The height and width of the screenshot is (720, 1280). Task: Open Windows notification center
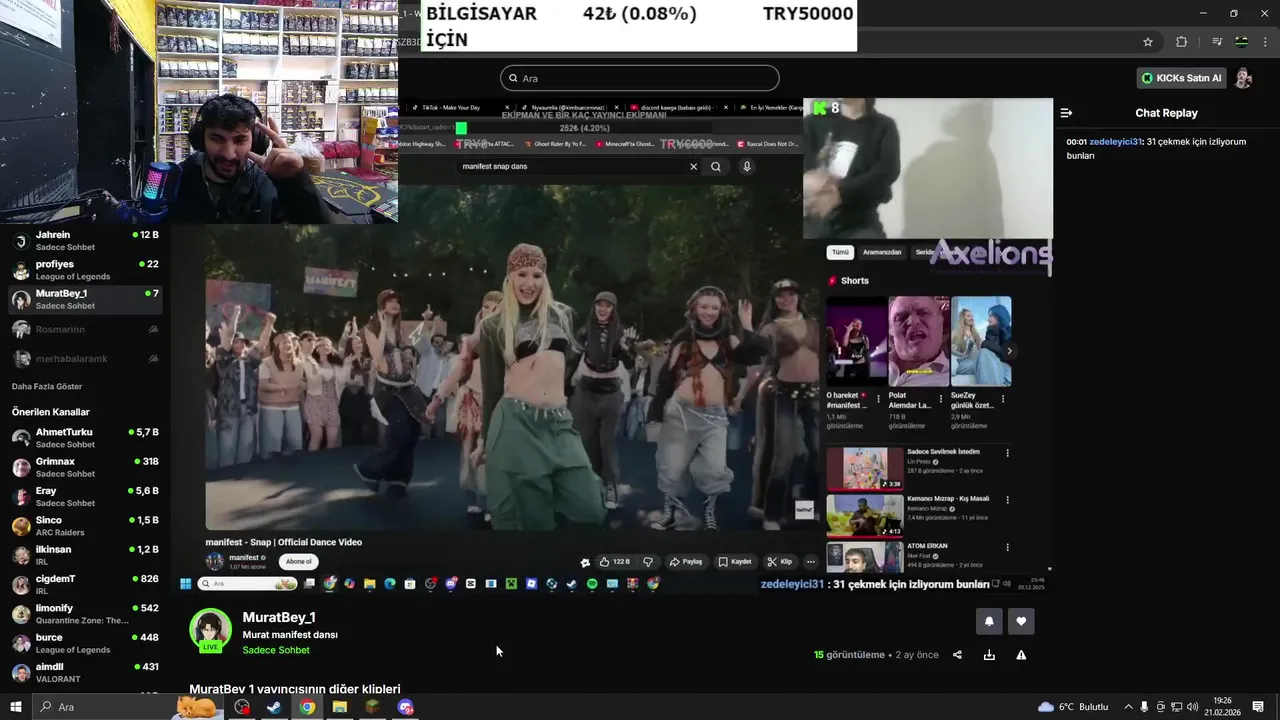[x=1258, y=707]
